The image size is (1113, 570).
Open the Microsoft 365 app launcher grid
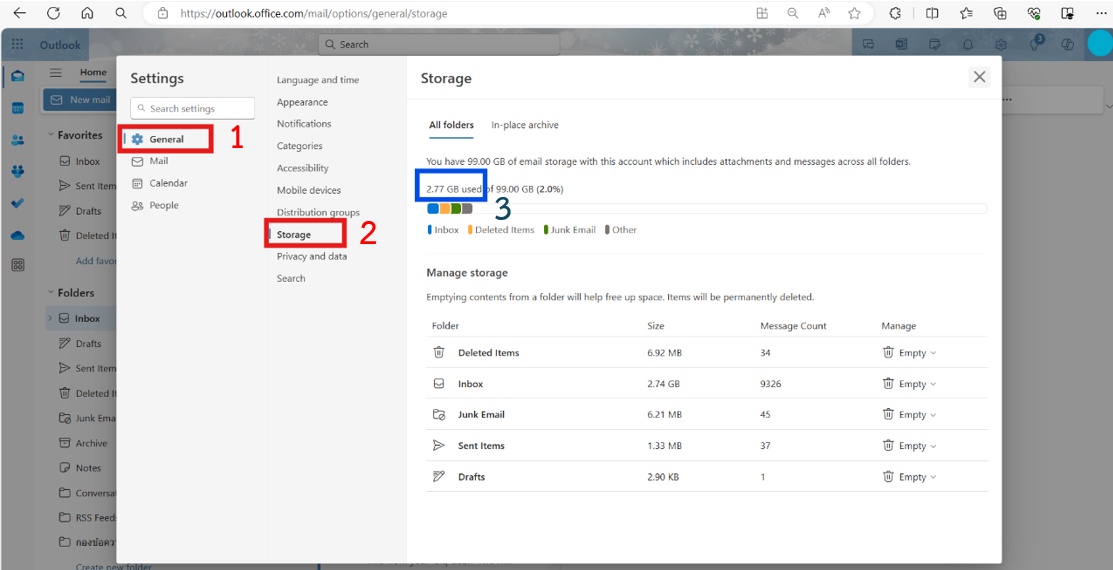tap(17, 45)
